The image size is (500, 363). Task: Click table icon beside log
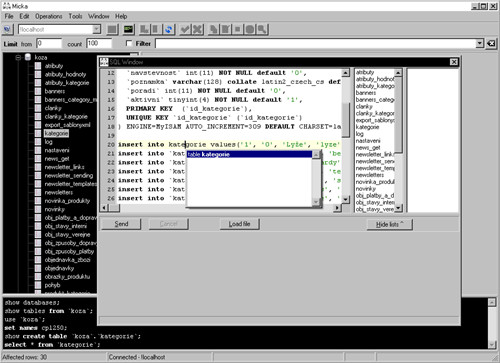pos(38,142)
